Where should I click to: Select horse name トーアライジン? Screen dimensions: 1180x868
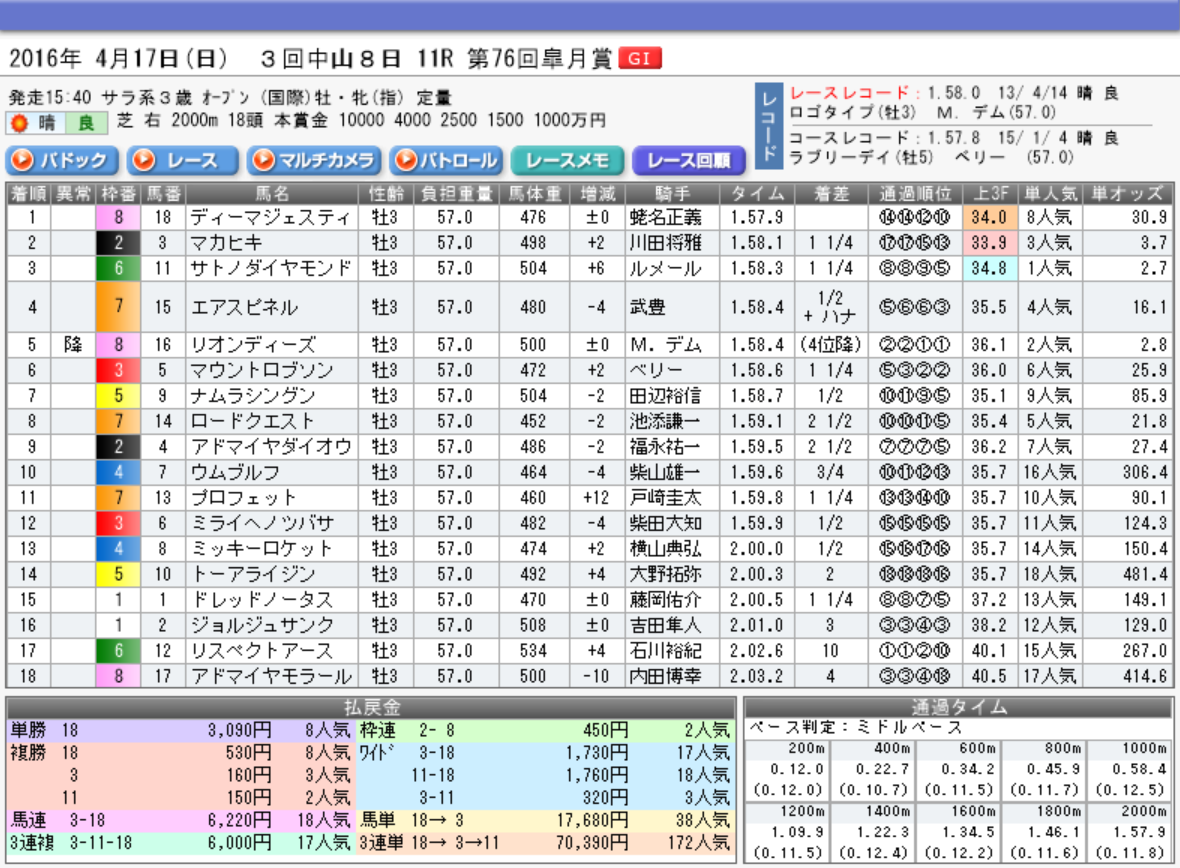[253, 575]
